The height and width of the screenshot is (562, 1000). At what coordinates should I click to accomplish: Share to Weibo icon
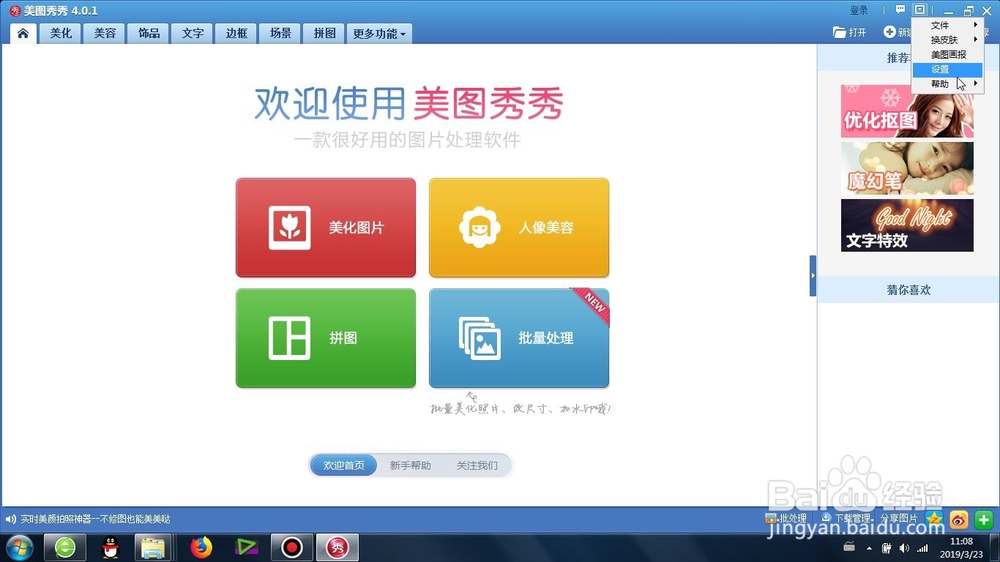(959, 519)
